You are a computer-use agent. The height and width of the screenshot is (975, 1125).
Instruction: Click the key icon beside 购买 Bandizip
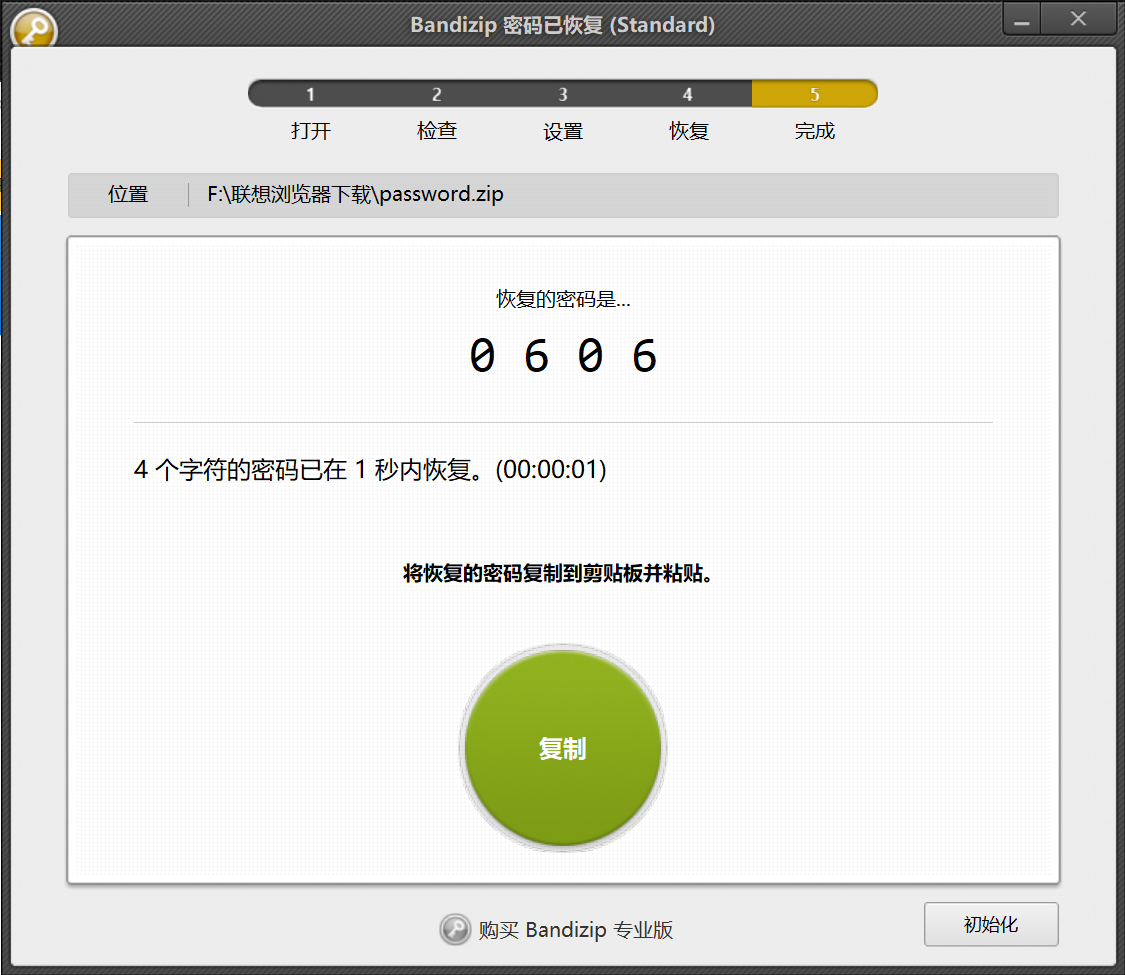point(455,929)
